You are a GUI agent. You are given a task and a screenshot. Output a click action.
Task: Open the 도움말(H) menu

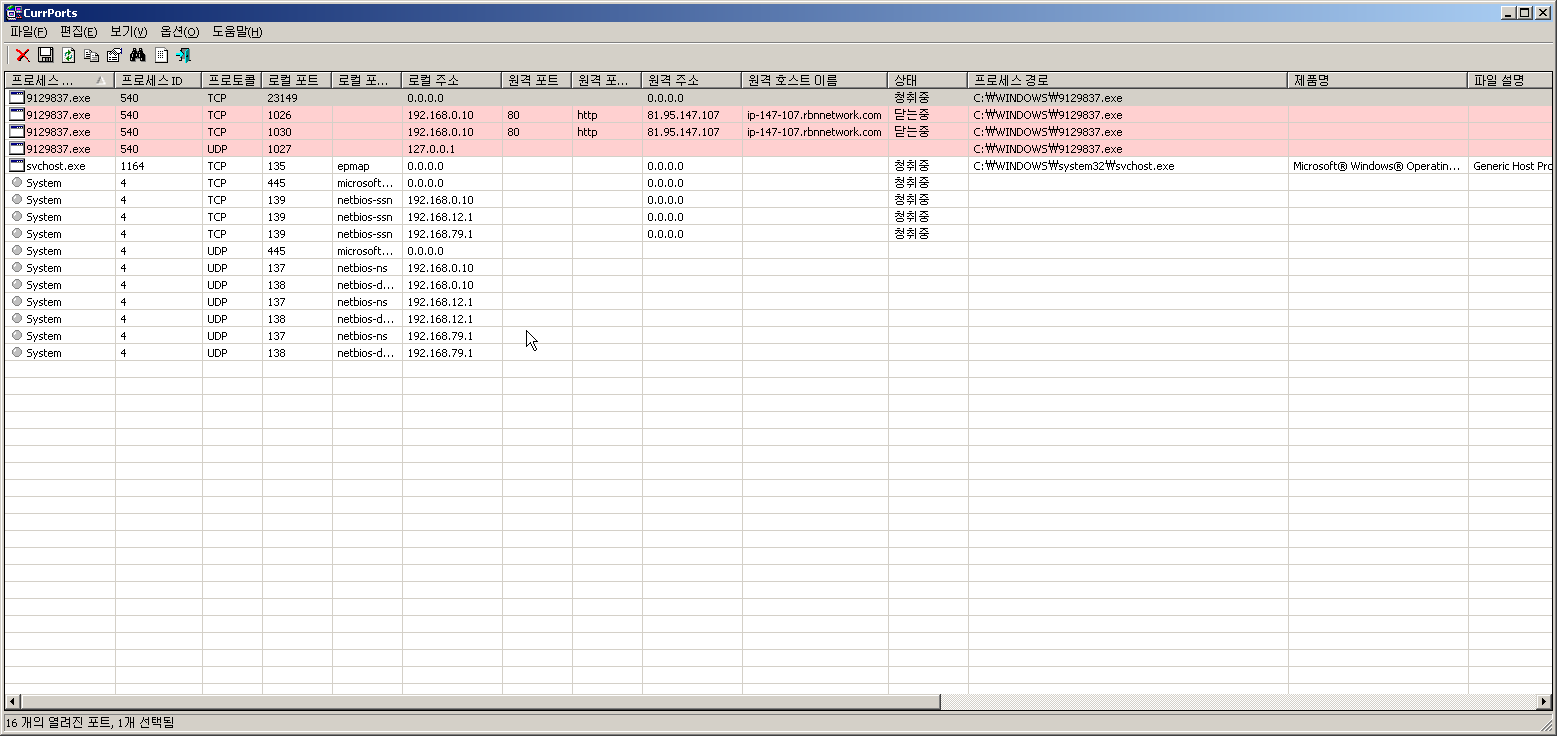point(237,32)
